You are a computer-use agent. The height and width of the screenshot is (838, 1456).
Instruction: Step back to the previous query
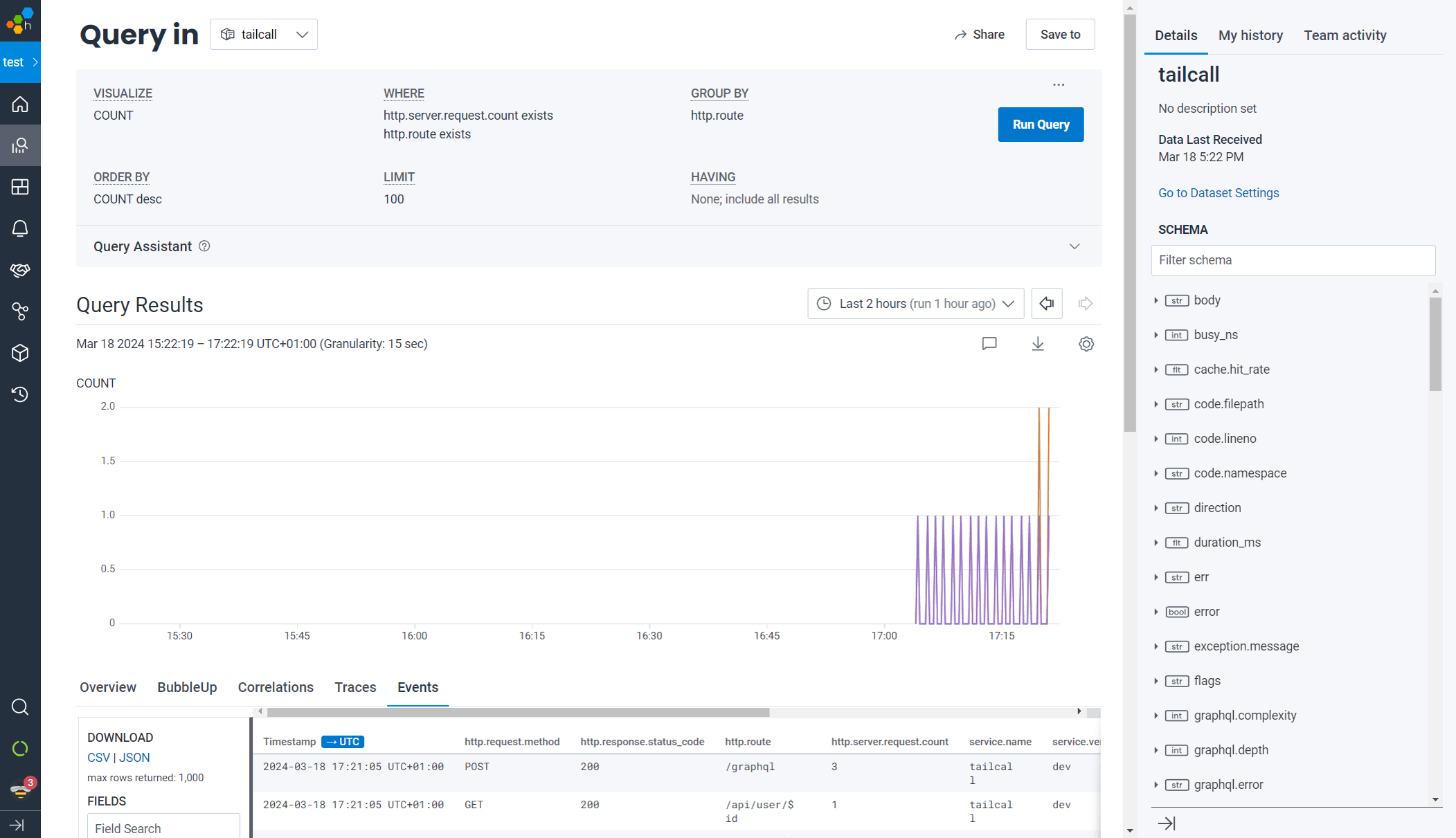coord(1046,303)
